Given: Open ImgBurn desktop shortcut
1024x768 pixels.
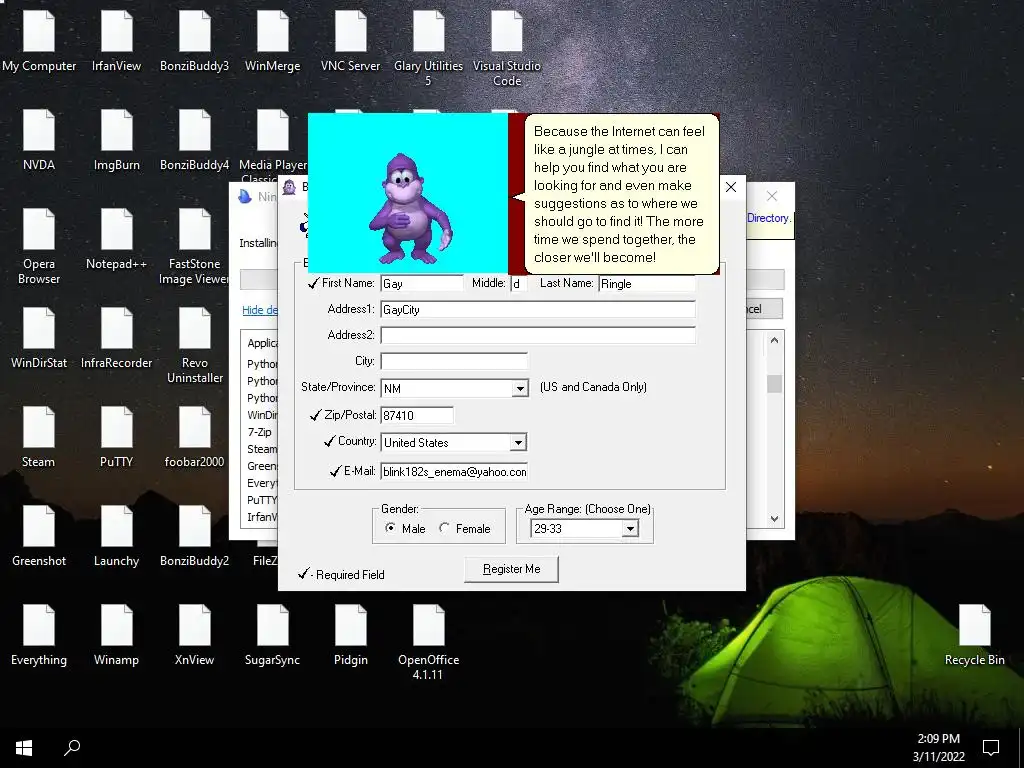Looking at the screenshot, I should tap(116, 141).
